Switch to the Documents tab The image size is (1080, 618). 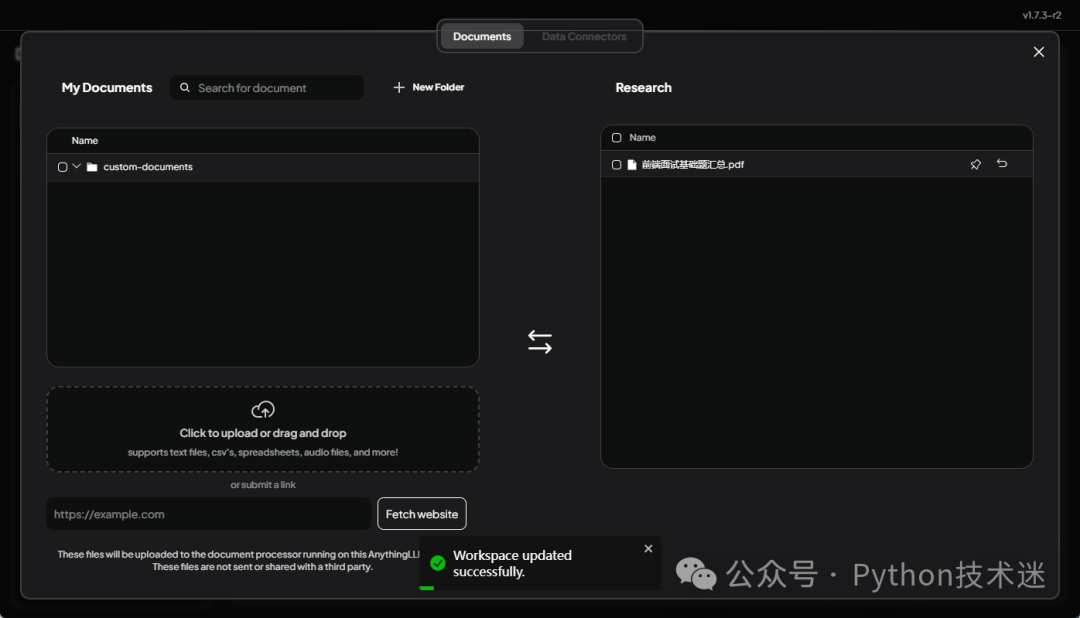pyautogui.click(x=482, y=37)
